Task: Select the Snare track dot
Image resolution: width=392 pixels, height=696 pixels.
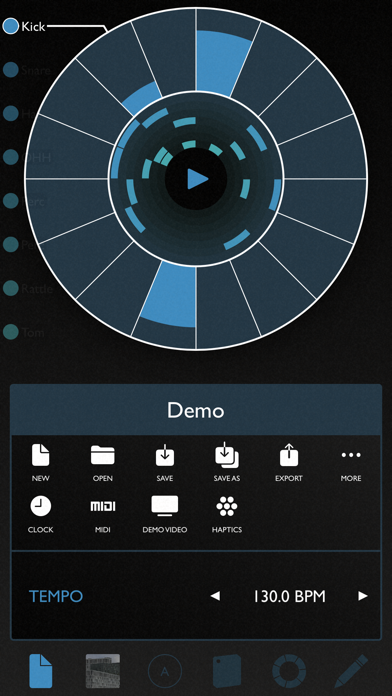Action: pyautogui.click(x=10, y=70)
